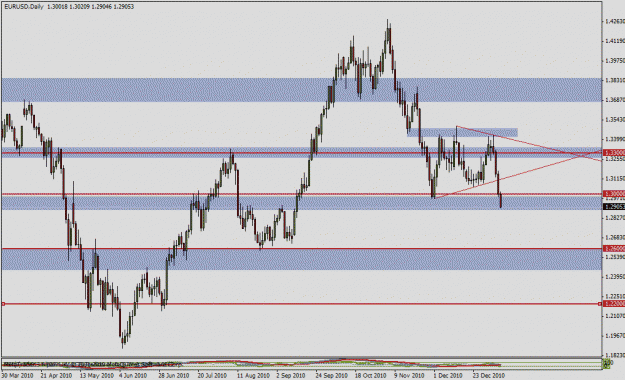625x380 pixels.
Task: Click the green indicator scale box at bottom right
Action: 606,363
